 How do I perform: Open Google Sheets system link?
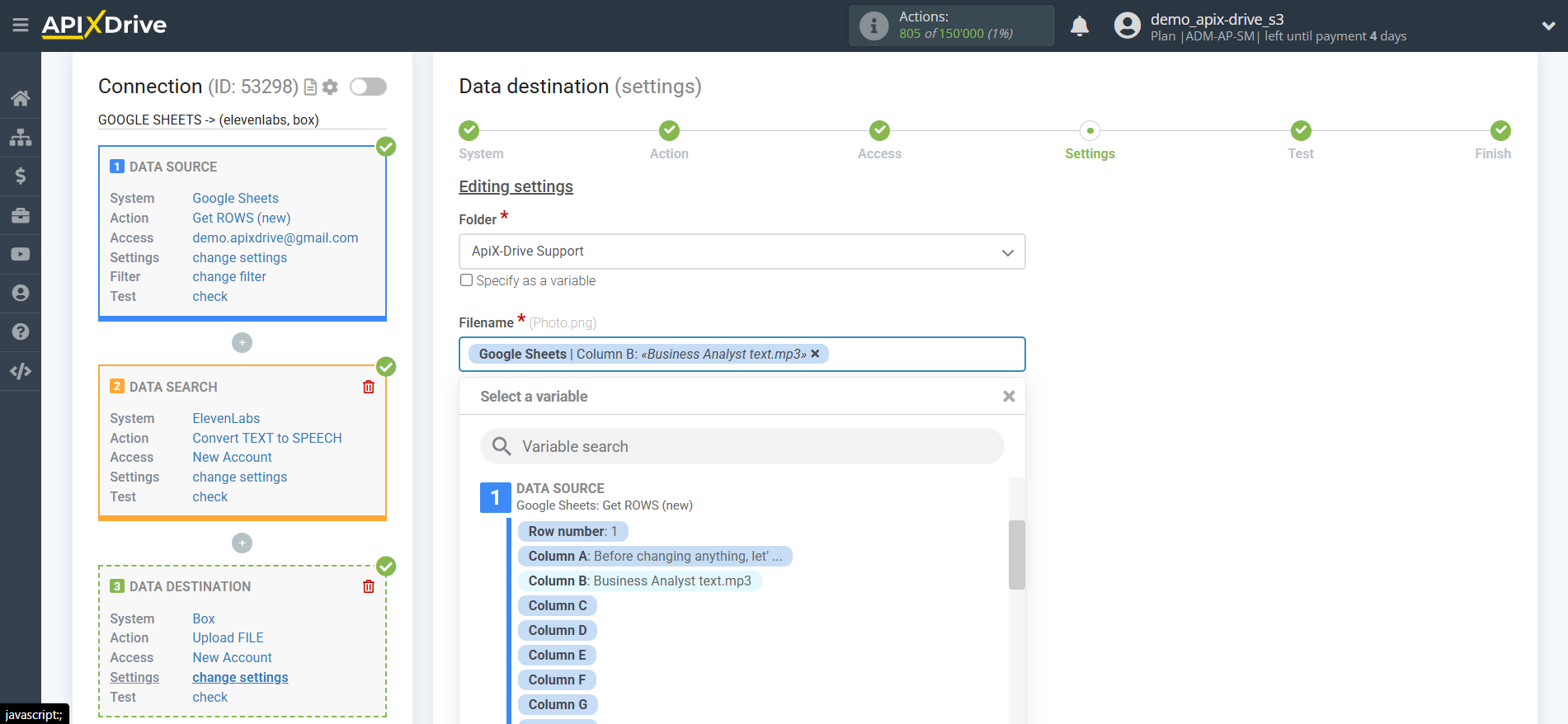point(235,198)
